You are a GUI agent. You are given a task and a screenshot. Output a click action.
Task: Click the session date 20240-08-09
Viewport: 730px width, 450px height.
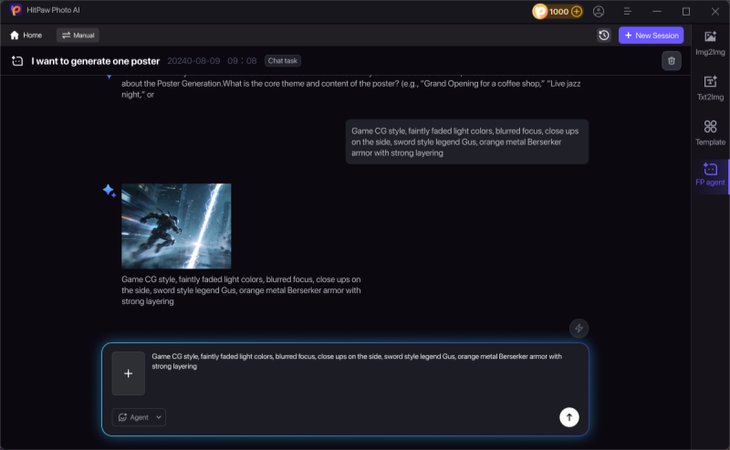[x=194, y=61]
